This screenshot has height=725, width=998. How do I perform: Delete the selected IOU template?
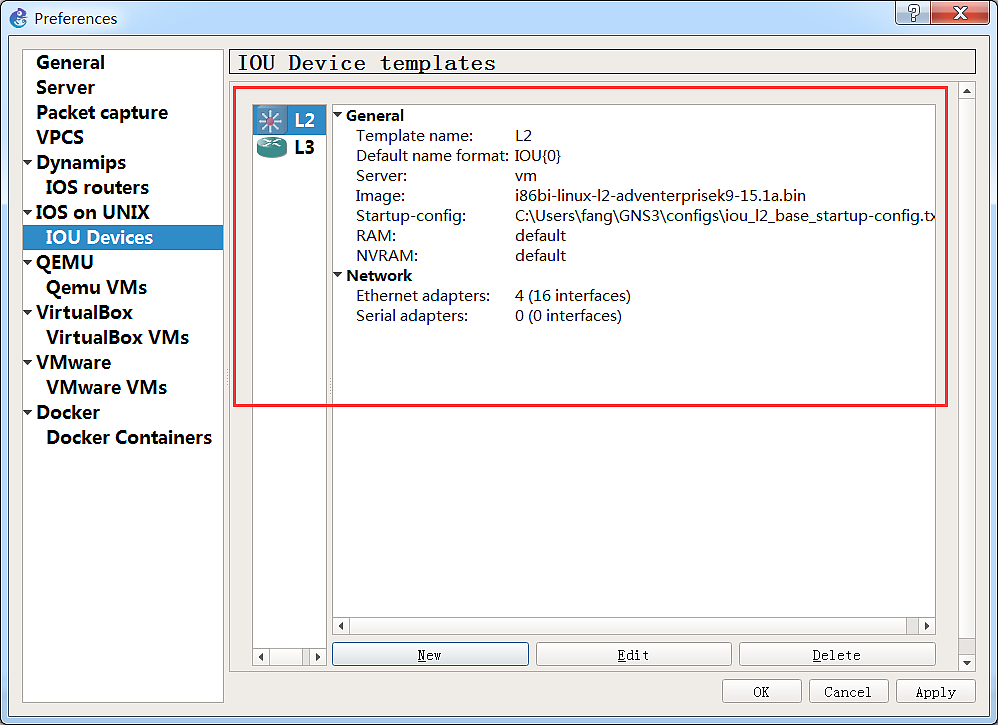point(837,655)
